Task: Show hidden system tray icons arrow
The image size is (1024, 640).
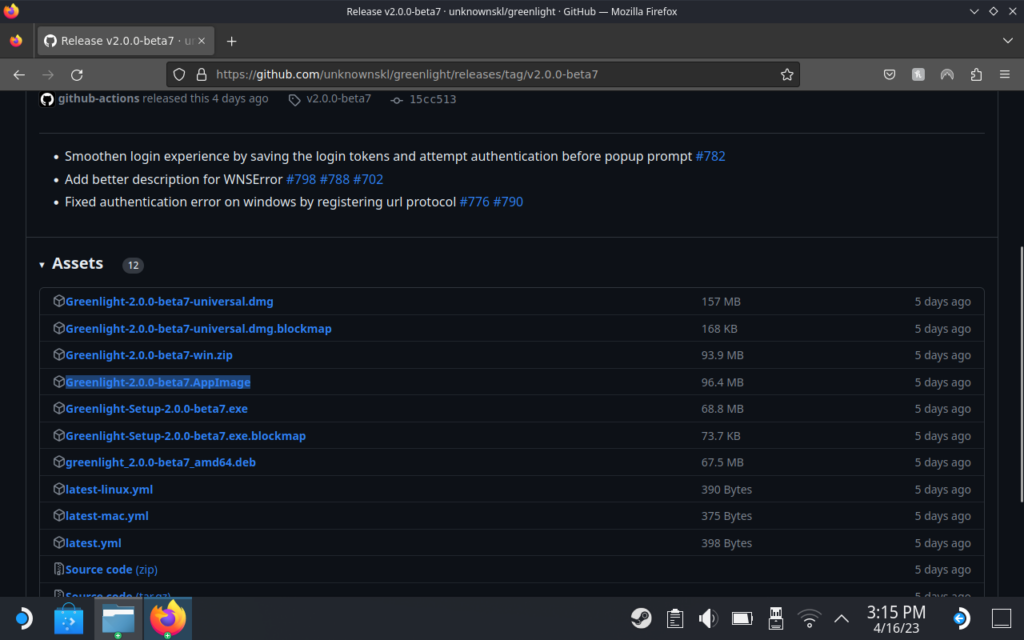Action: [x=841, y=618]
